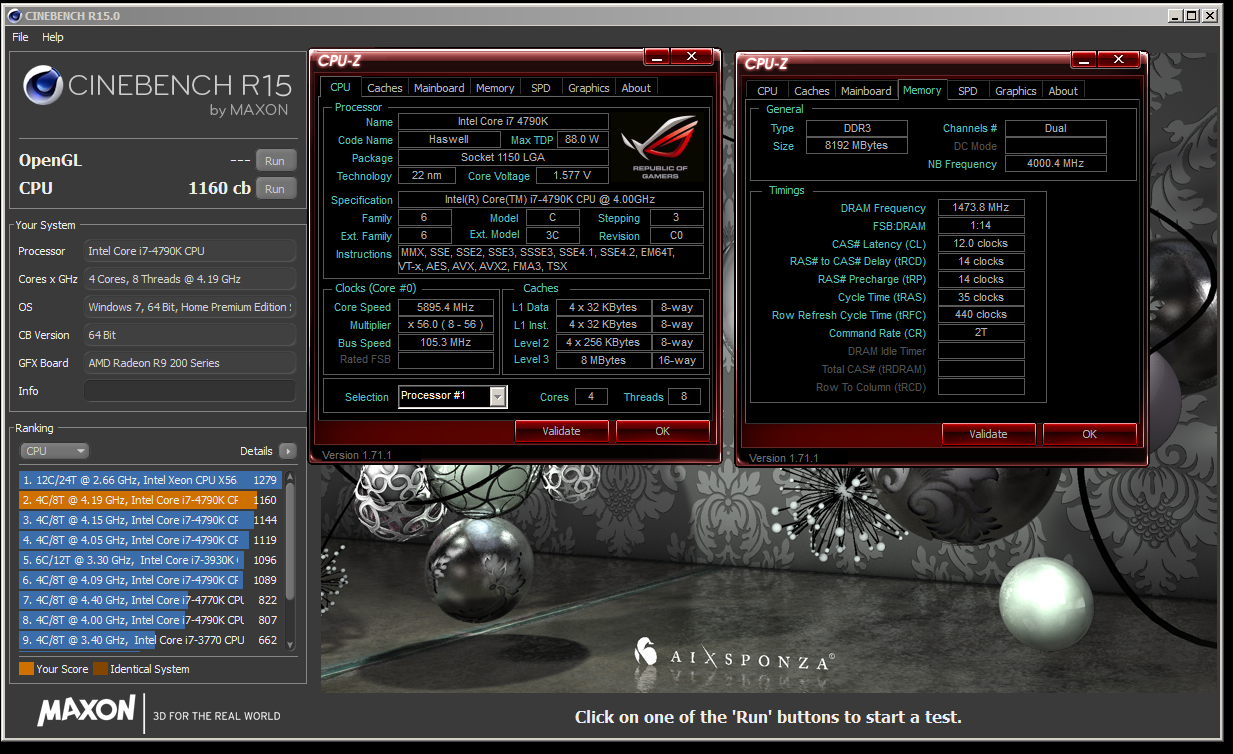This screenshot has width=1233, height=754.
Task: Click the ranking list scrollbar thumb
Action: coord(290,542)
